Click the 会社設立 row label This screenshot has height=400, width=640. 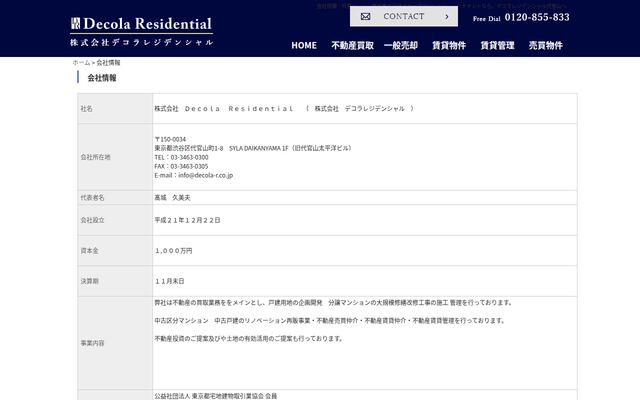pyautogui.click(x=92, y=220)
